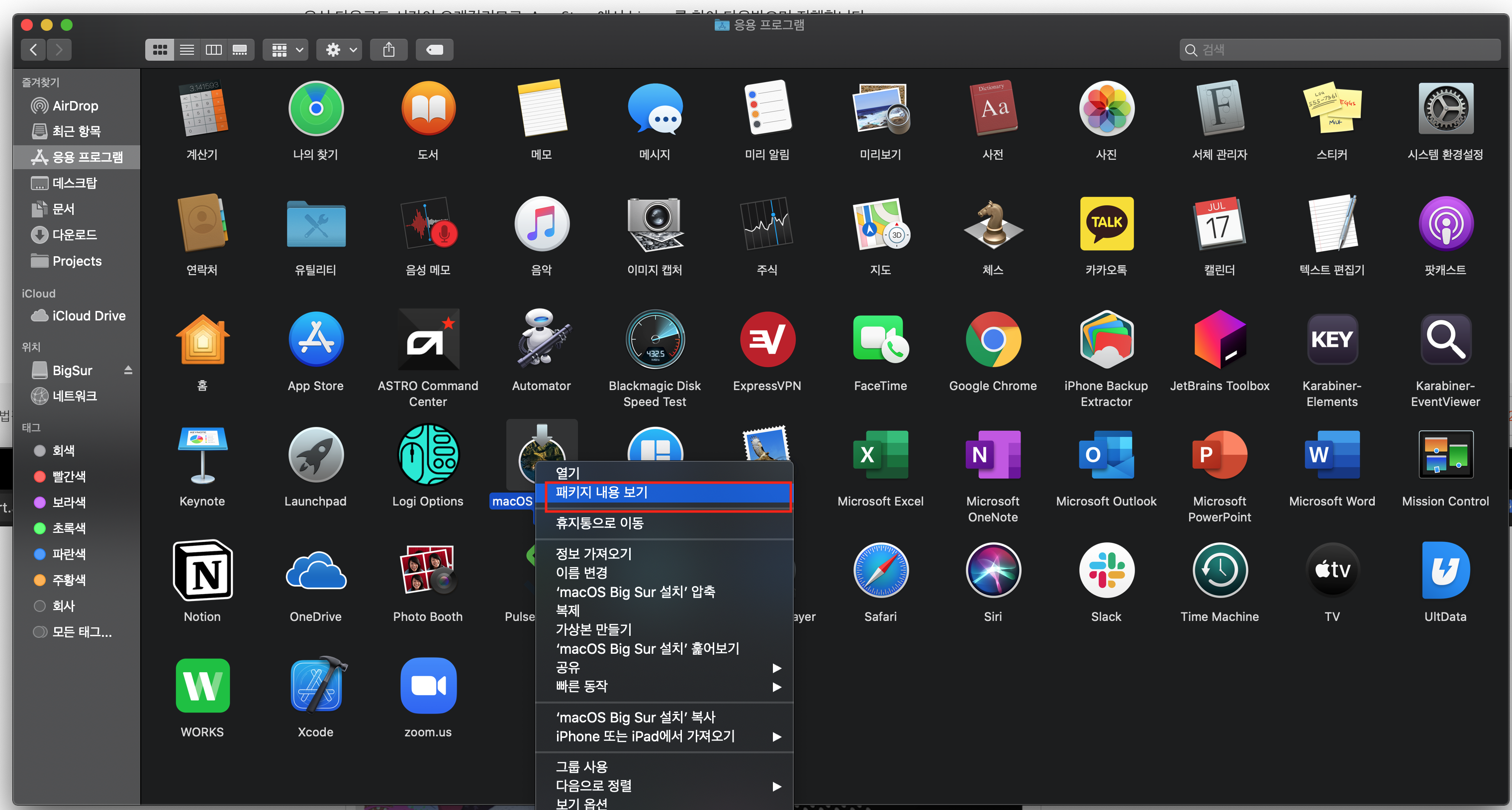The height and width of the screenshot is (810, 1512).
Task: Select 휴지통으로 이동 in context menu
Action: click(599, 523)
